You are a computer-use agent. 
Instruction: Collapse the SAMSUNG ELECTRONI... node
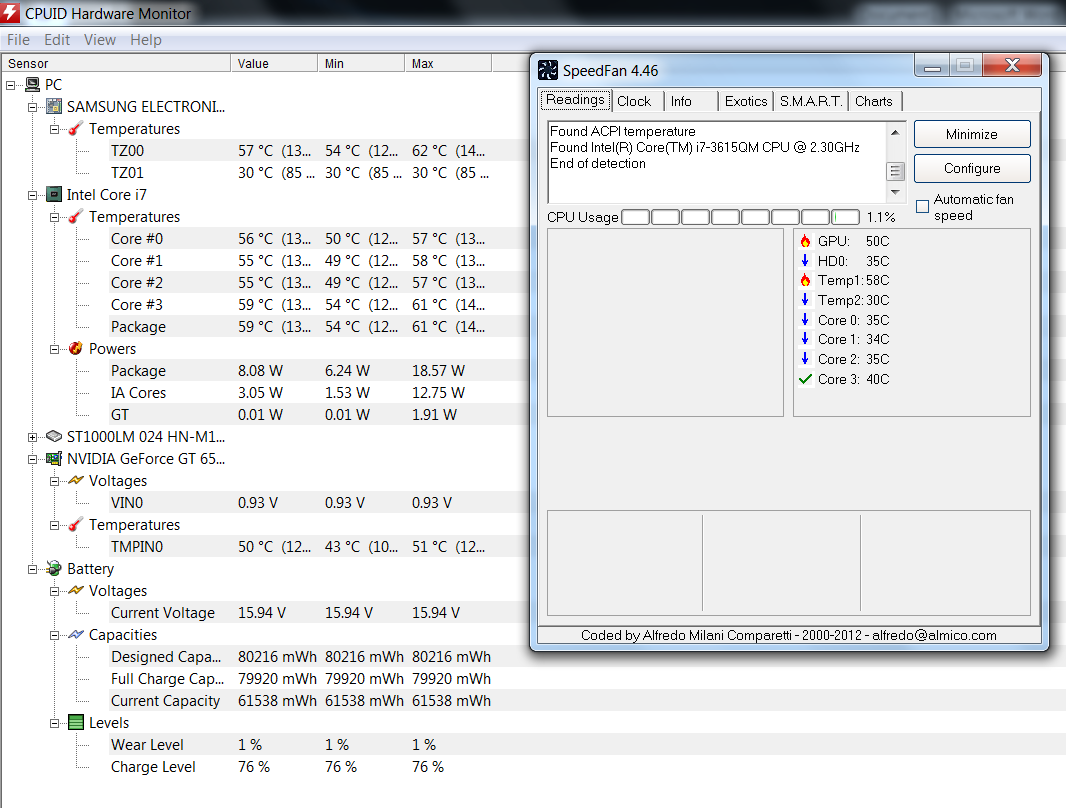pos(32,107)
